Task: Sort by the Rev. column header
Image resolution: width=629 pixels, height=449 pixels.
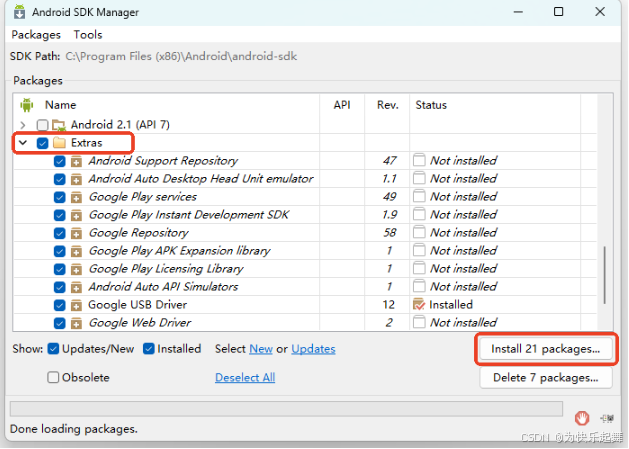Action: 388,105
